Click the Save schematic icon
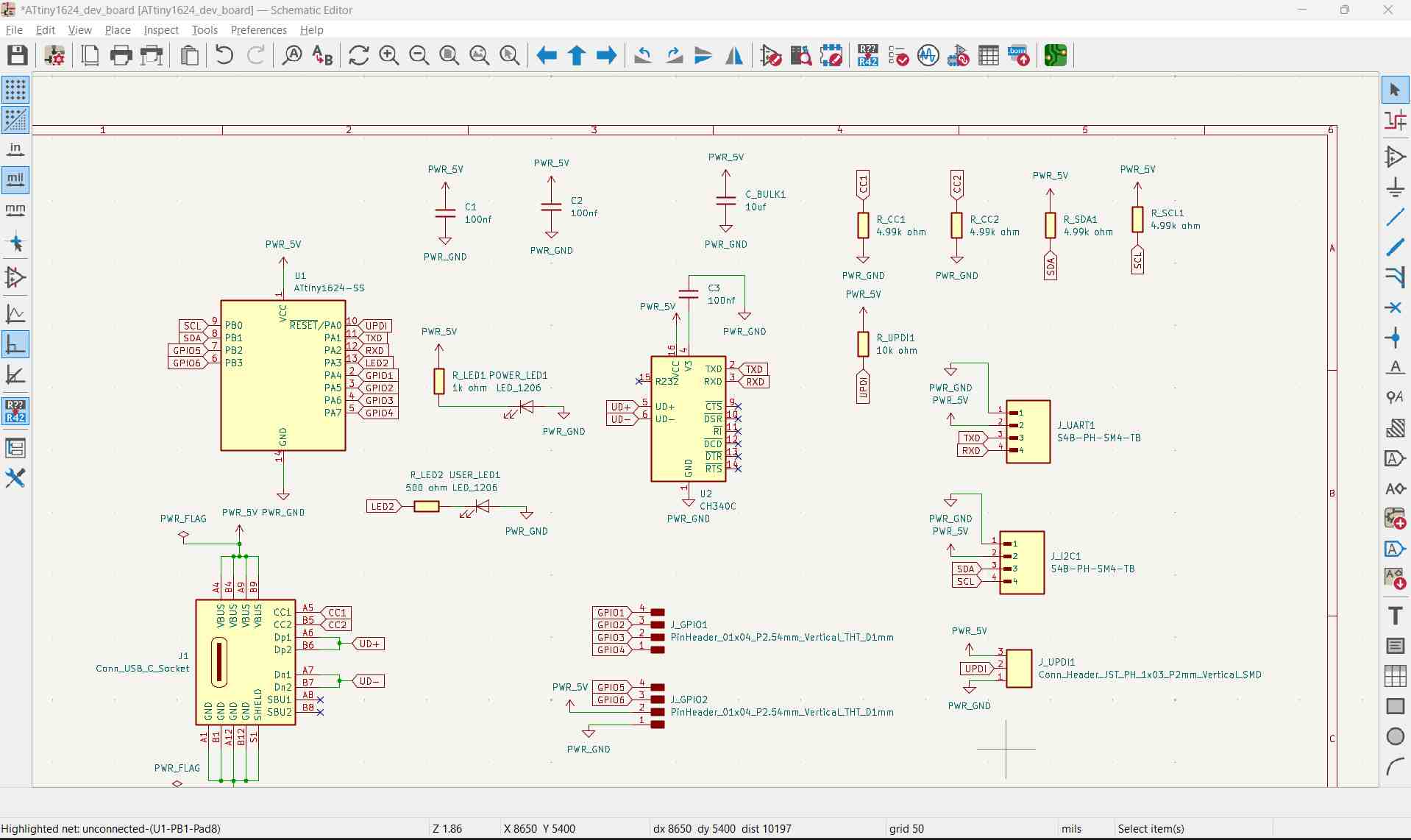Screen dimensions: 1411x840 [18, 56]
